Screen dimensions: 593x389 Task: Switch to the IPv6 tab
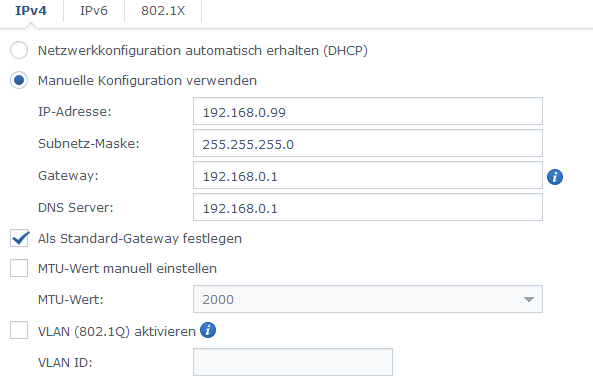click(94, 11)
